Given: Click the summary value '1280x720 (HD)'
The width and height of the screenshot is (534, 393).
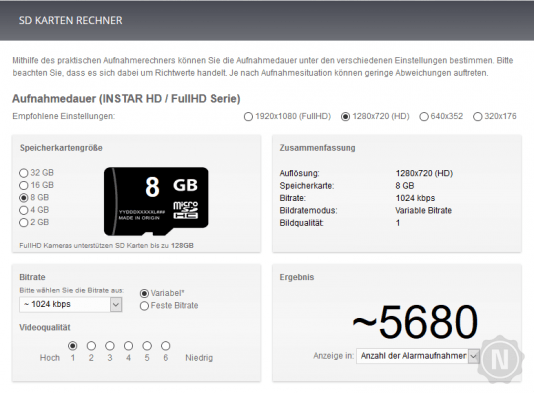Looking at the screenshot, I should (x=424, y=173).
